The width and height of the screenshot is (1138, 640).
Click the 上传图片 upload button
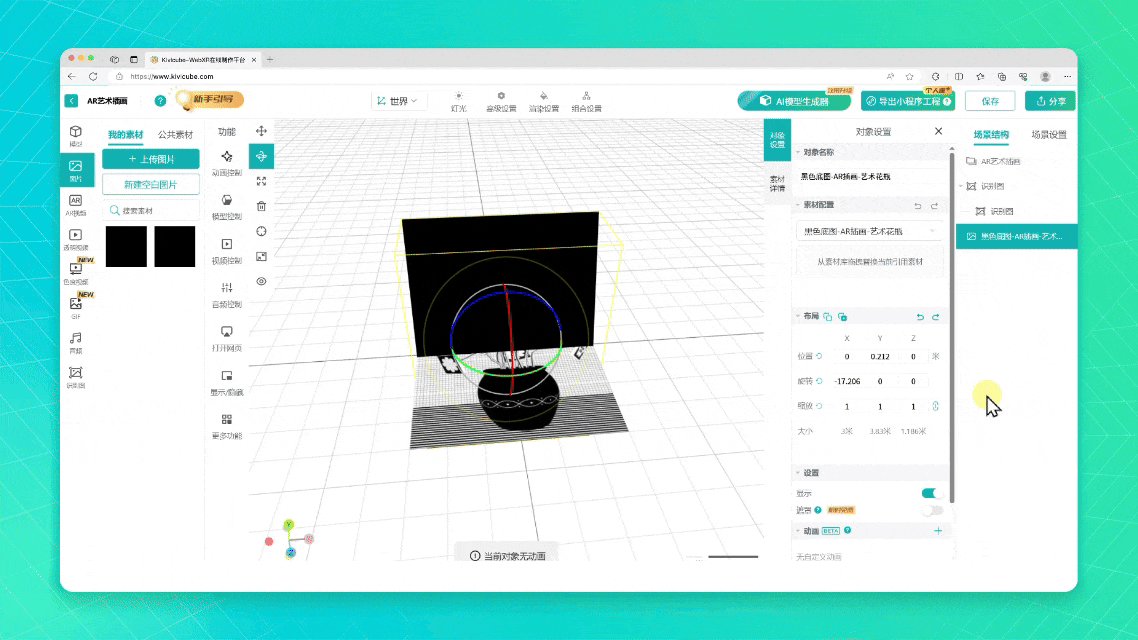click(151, 159)
